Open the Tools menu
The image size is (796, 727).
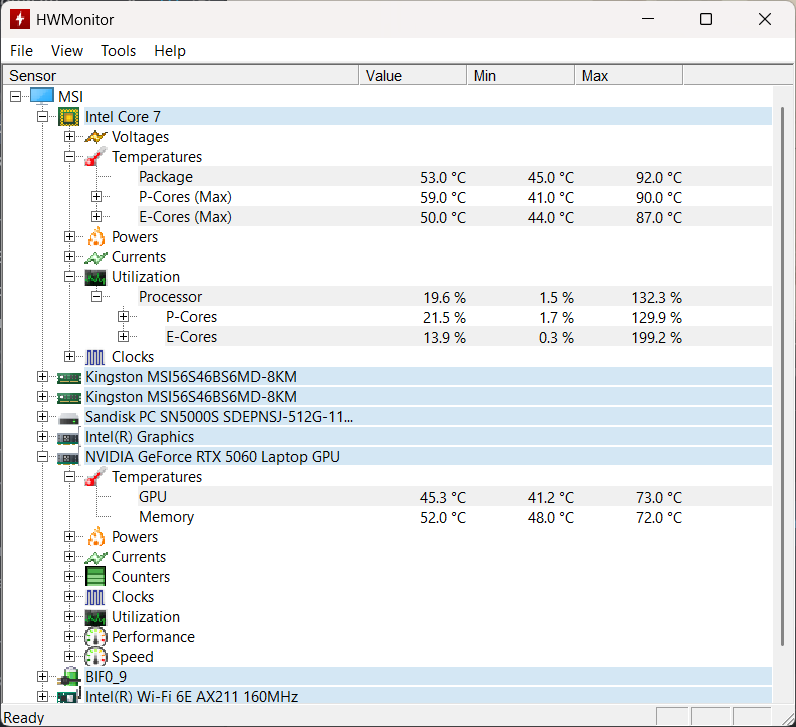[118, 51]
